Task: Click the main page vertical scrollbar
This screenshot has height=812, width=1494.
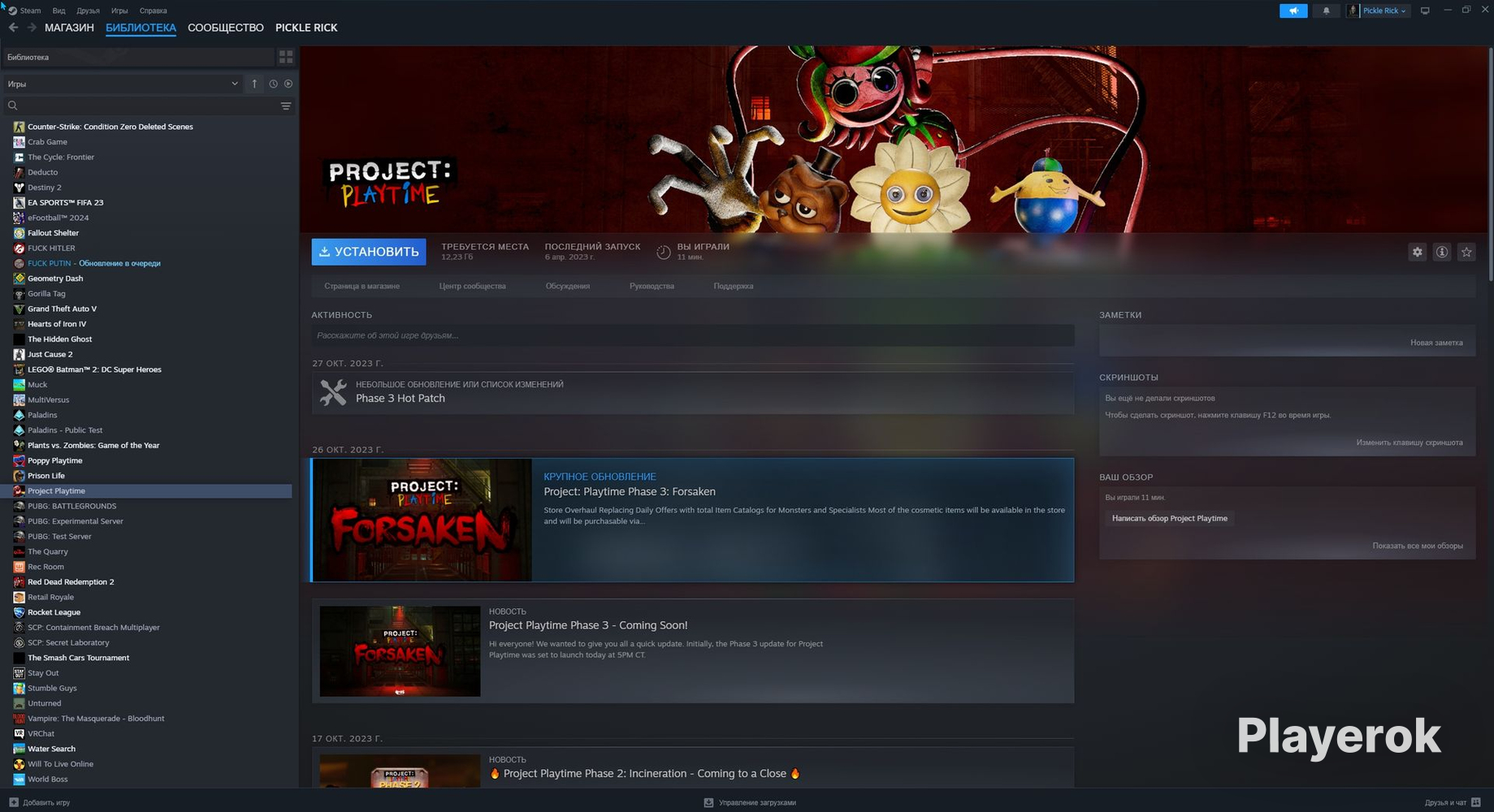Action: (1490, 165)
